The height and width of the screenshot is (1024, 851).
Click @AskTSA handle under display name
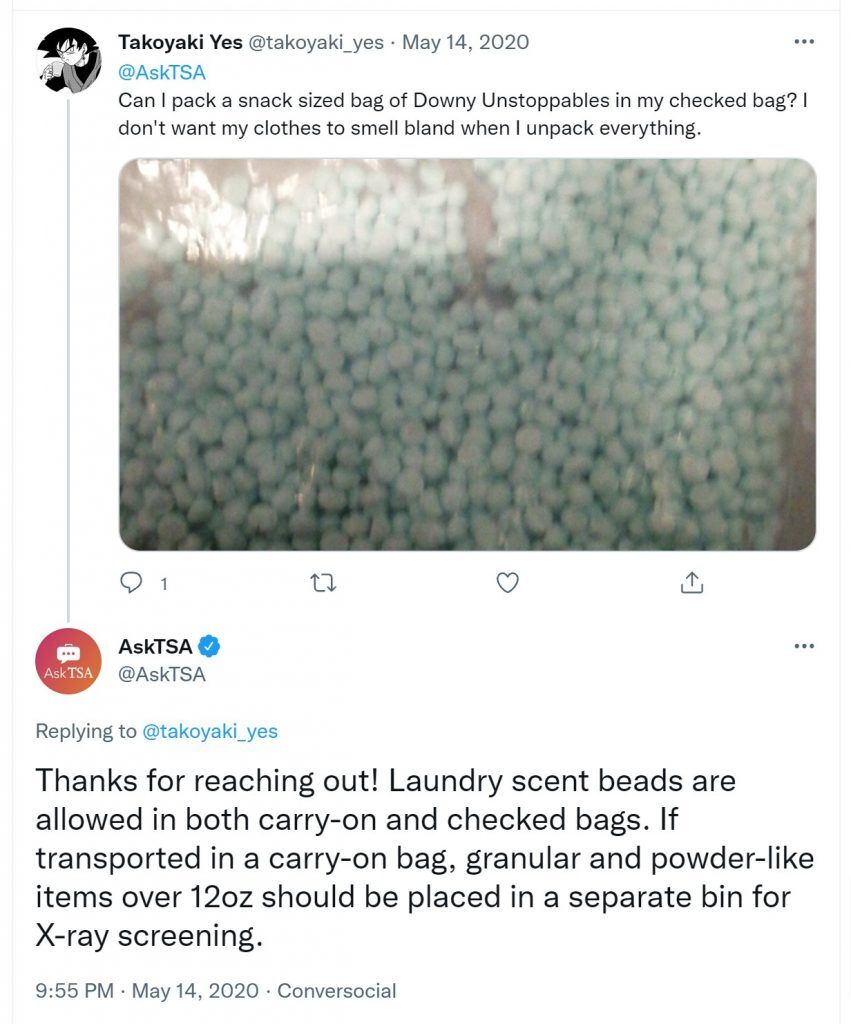click(x=162, y=674)
